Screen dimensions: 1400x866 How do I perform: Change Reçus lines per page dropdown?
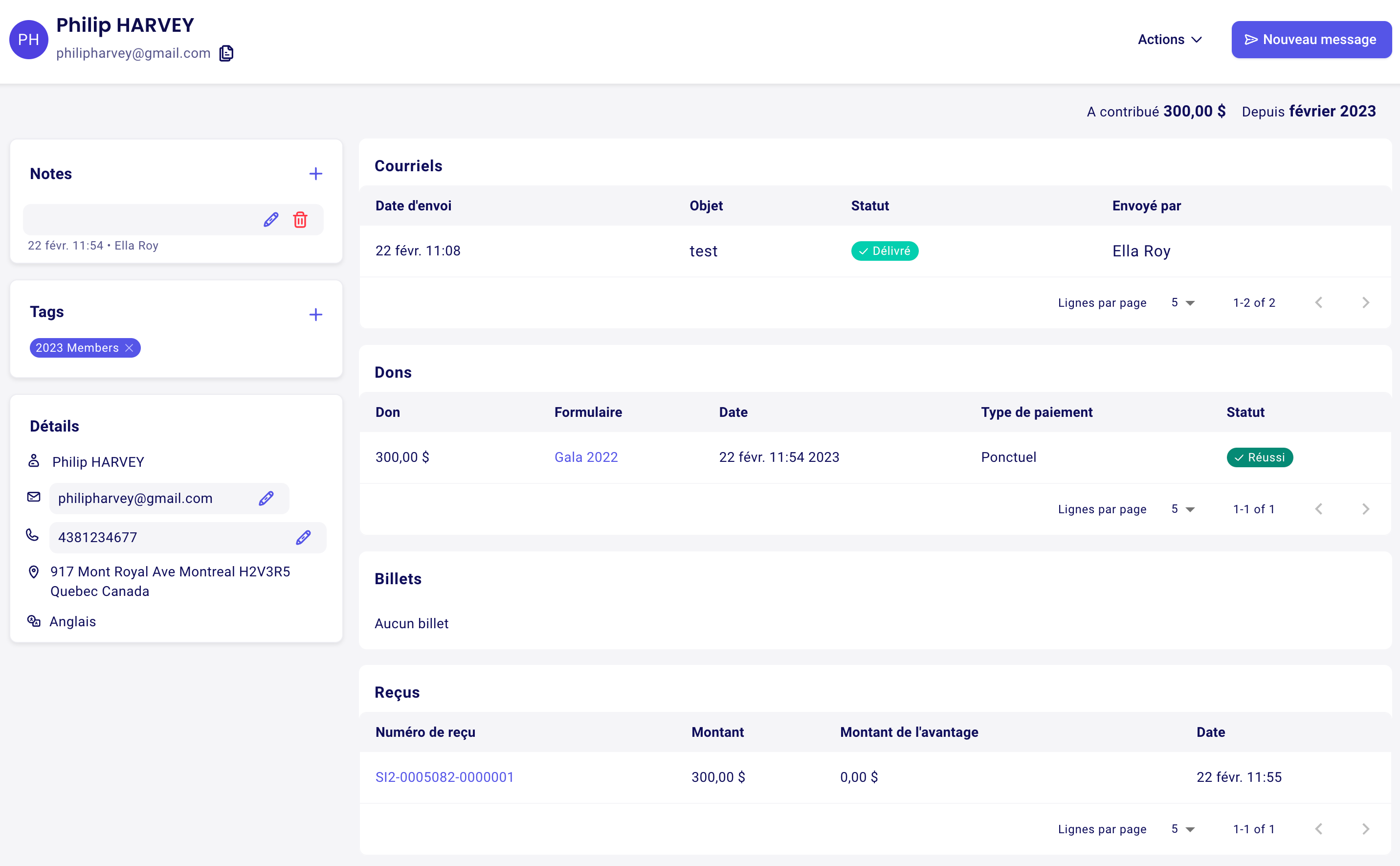pos(1182,829)
